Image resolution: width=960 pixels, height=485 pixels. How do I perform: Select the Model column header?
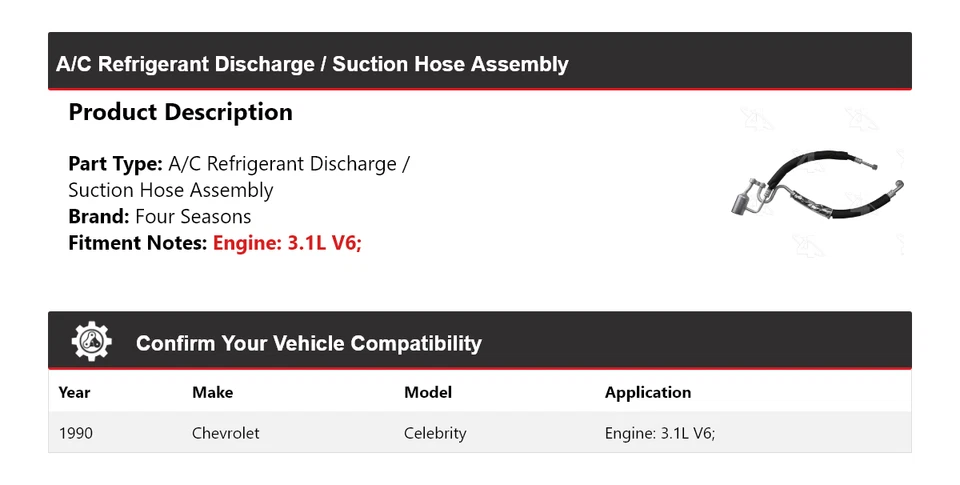coord(427,392)
